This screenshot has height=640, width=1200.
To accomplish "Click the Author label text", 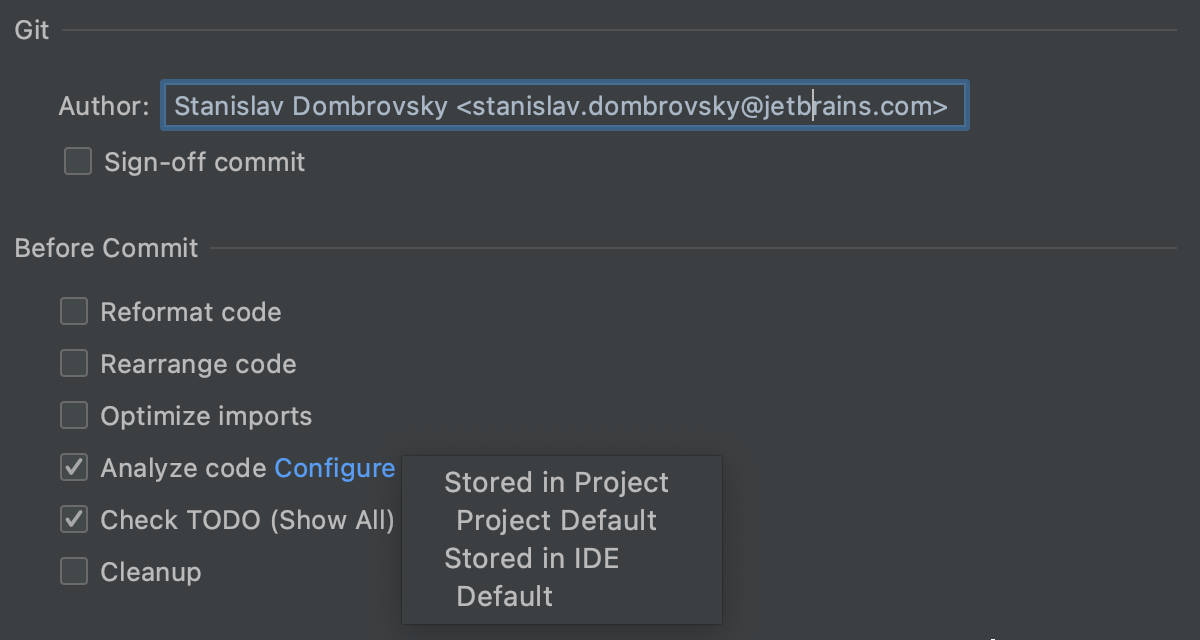I will [104, 107].
